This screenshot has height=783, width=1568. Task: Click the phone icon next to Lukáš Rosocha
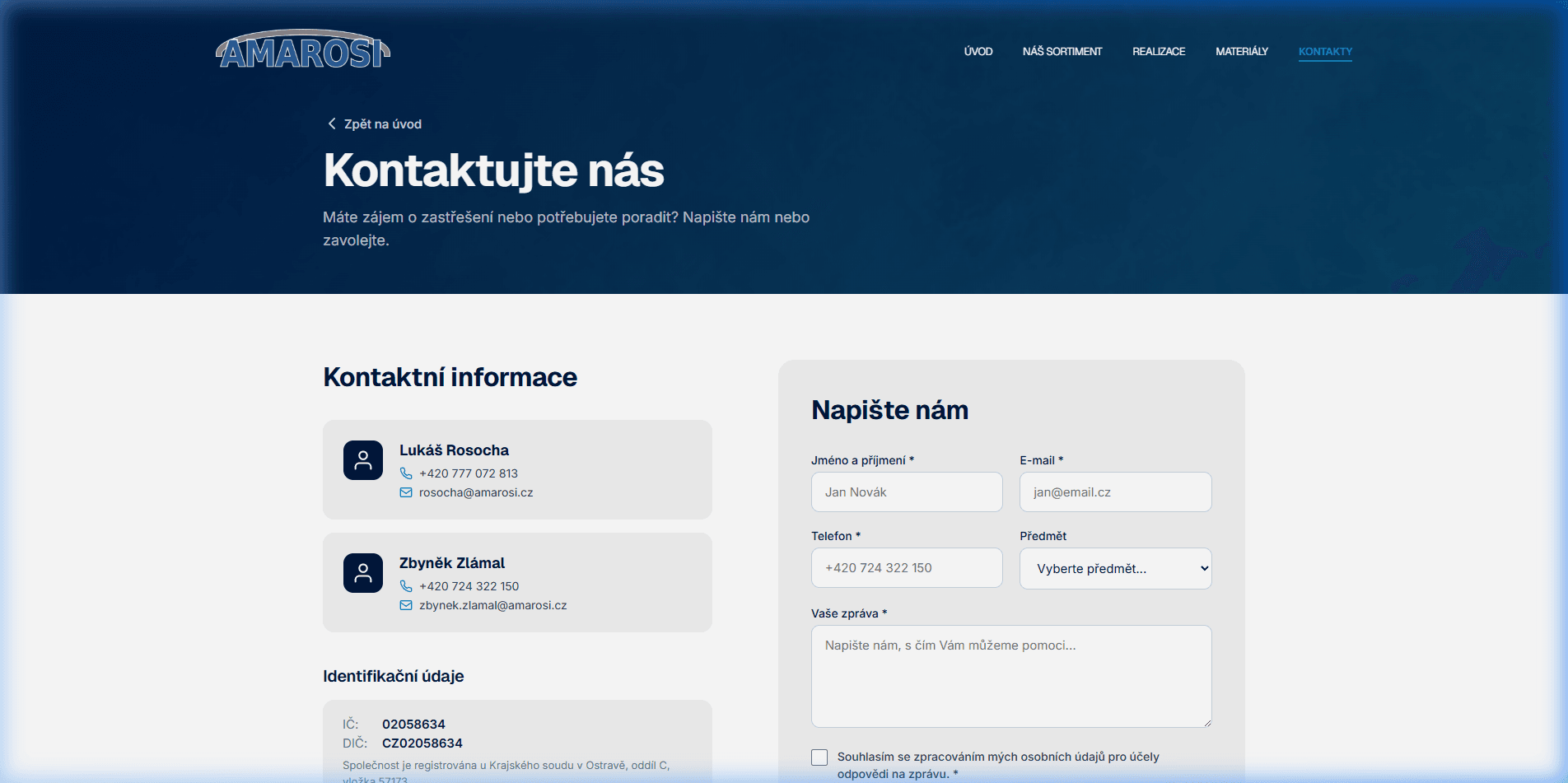click(406, 473)
